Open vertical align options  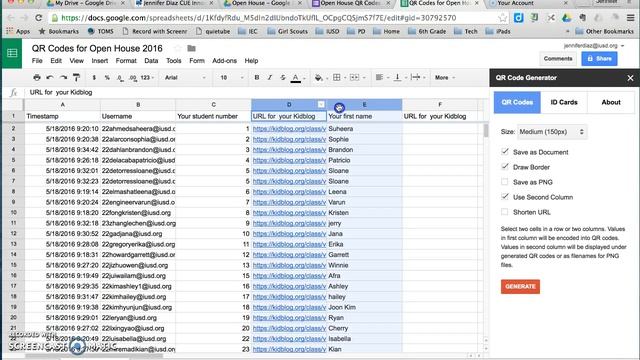[397, 77]
